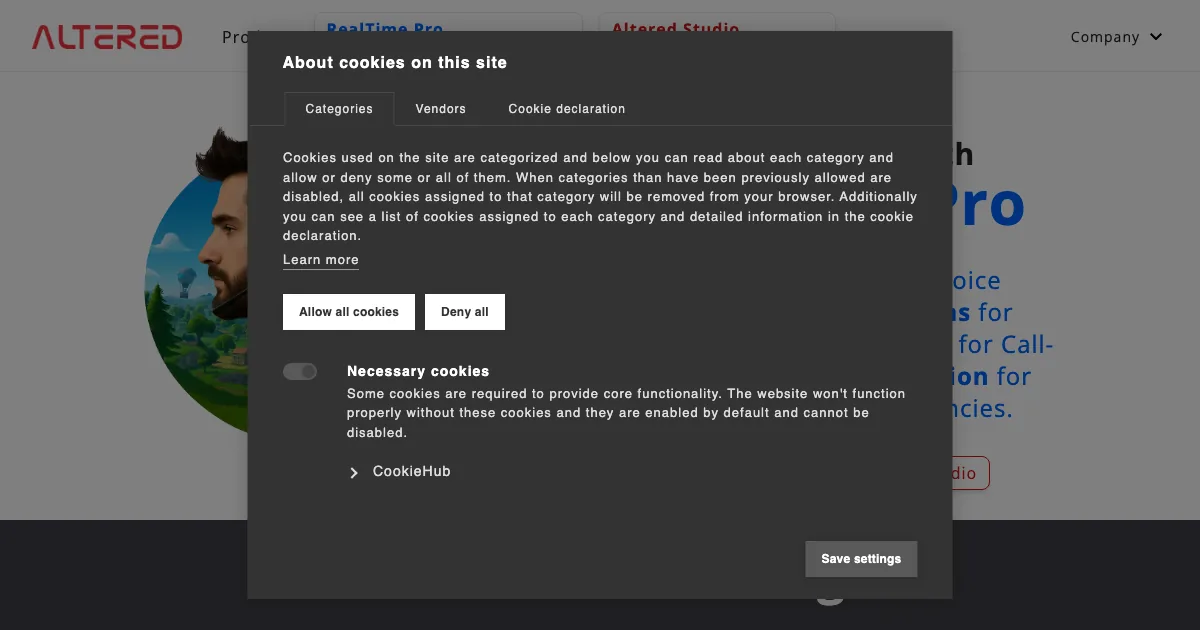Toggle the Necessary cookies switch

300,372
